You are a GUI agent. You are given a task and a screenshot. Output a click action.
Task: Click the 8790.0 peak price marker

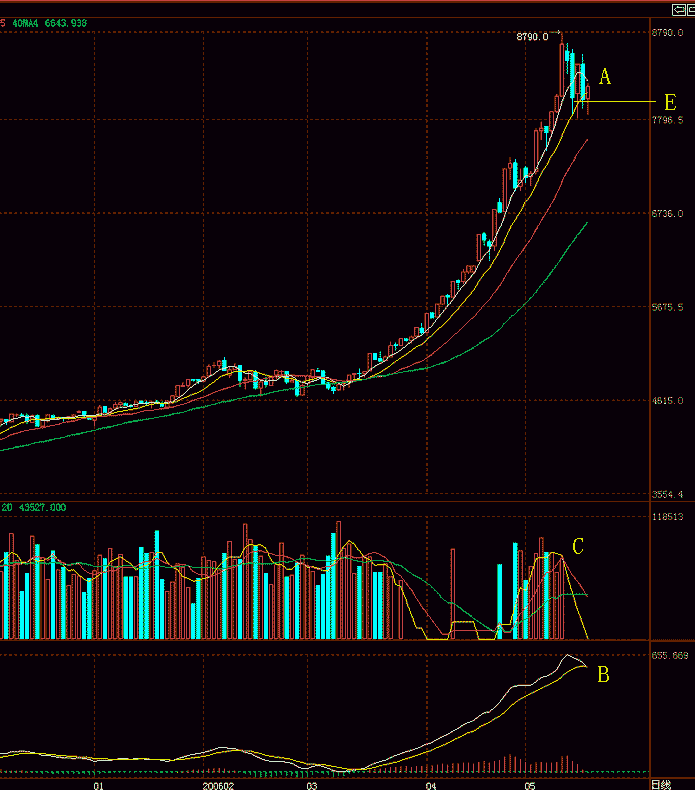(532, 37)
